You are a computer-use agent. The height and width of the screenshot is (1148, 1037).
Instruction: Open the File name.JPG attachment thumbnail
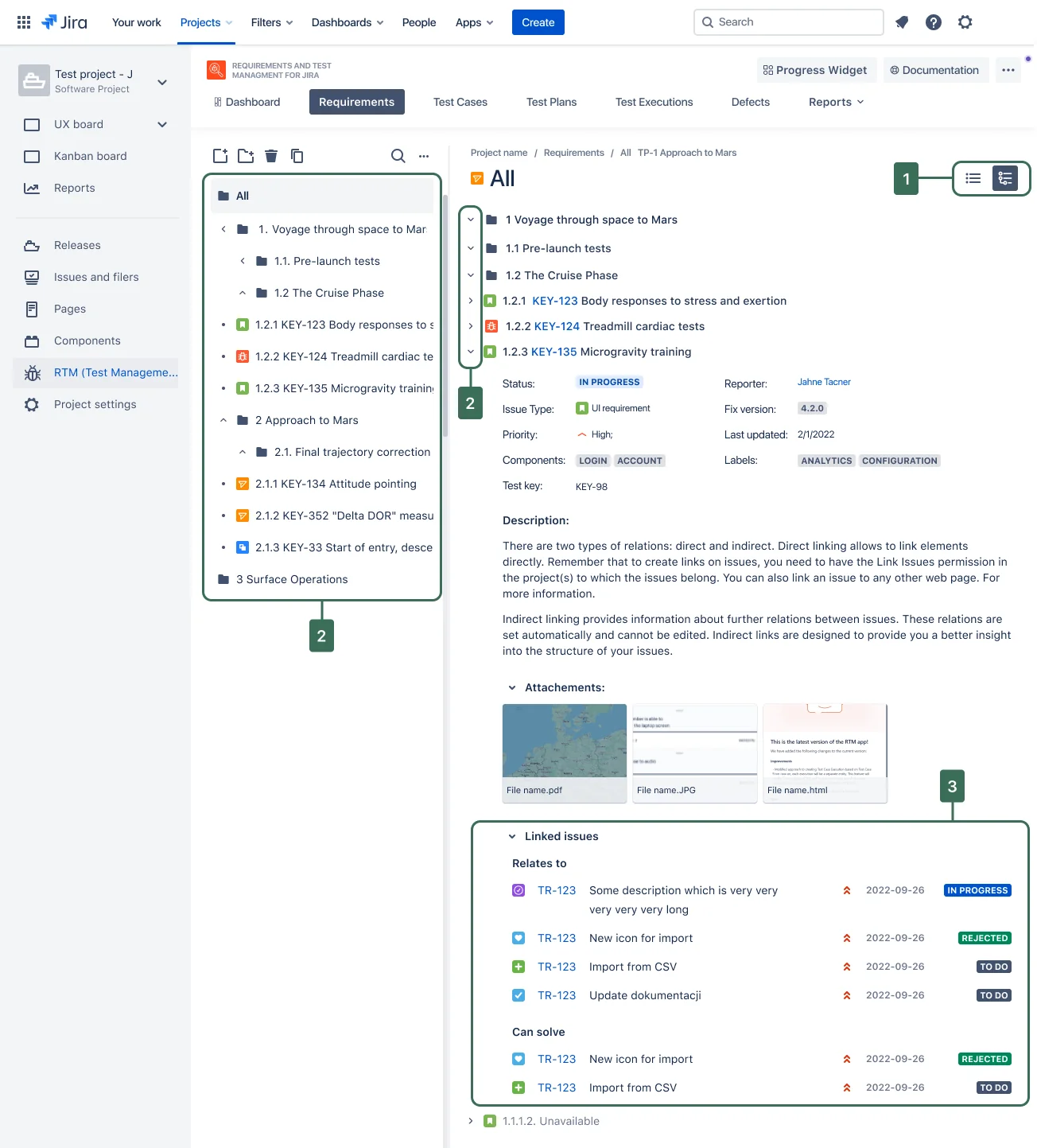click(x=695, y=753)
